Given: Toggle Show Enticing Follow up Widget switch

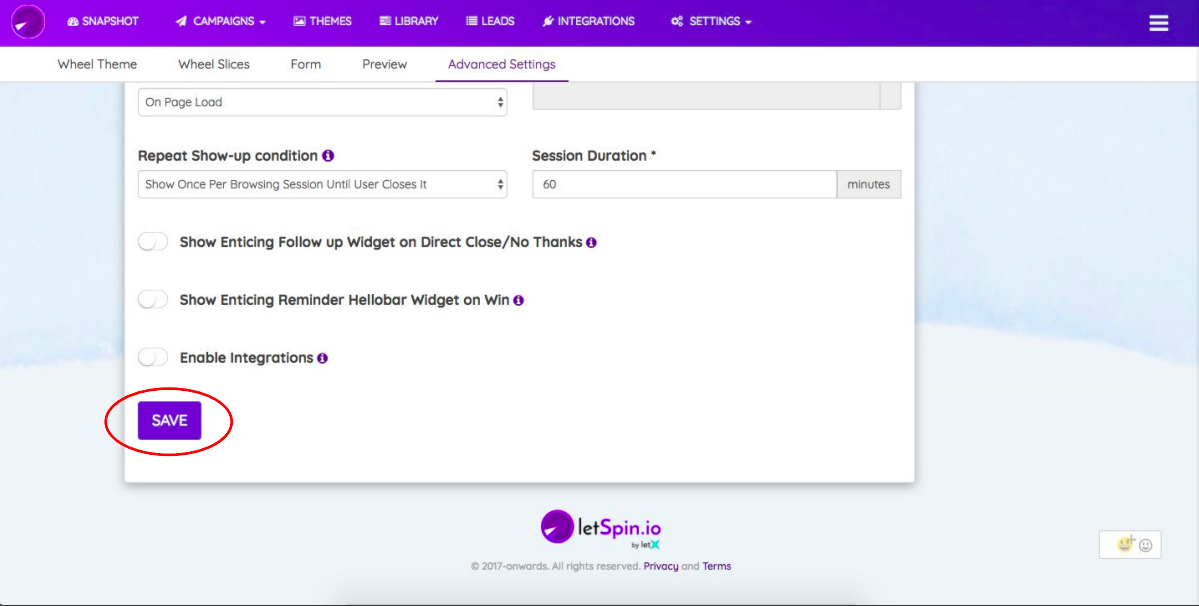Looking at the screenshot, I should [x=153, y=241].
